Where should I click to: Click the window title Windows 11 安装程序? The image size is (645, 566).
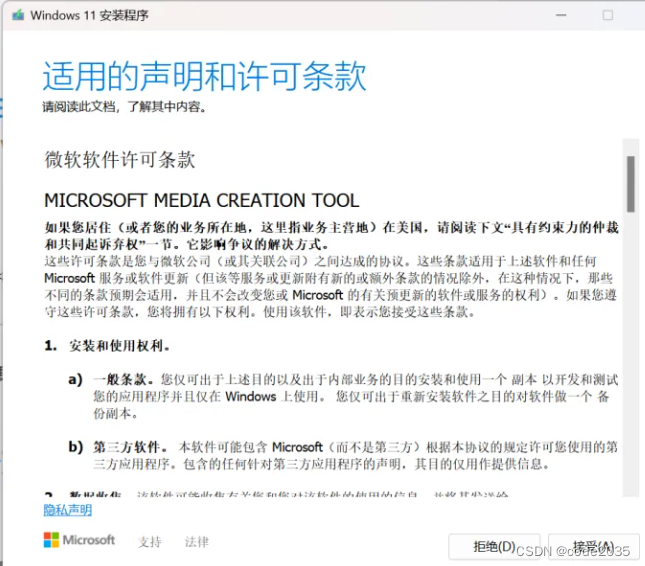(89, 16)
